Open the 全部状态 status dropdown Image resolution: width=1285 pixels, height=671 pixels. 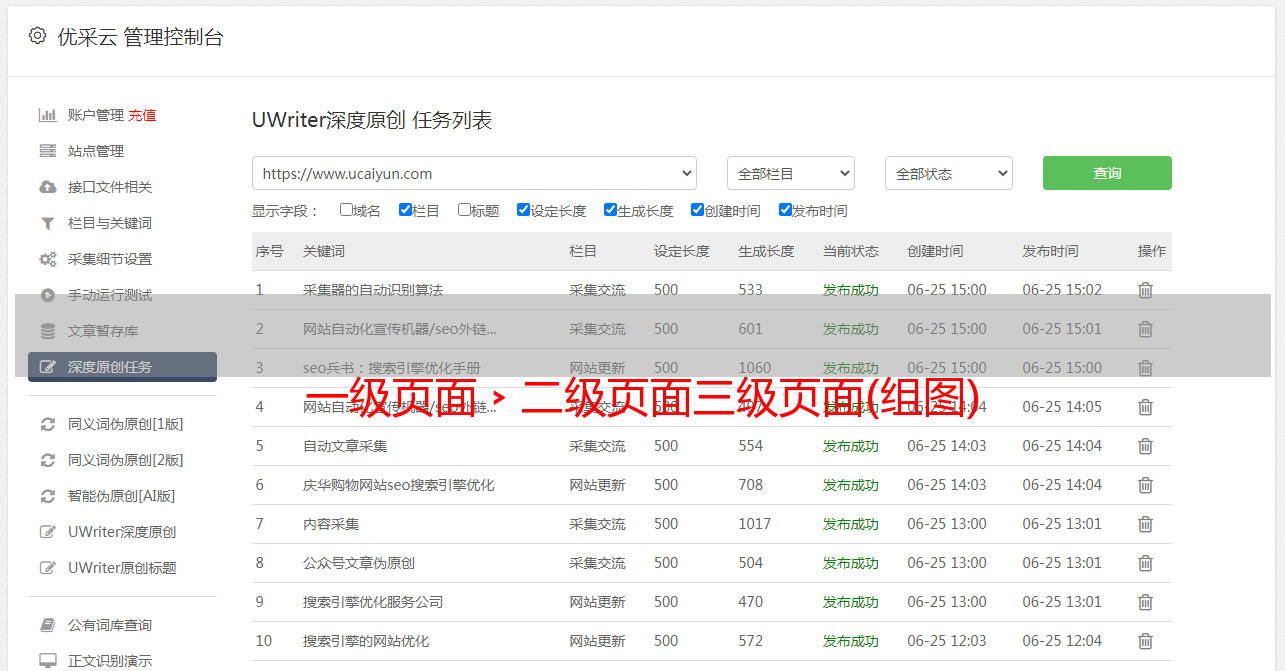(x=948, y=173)
